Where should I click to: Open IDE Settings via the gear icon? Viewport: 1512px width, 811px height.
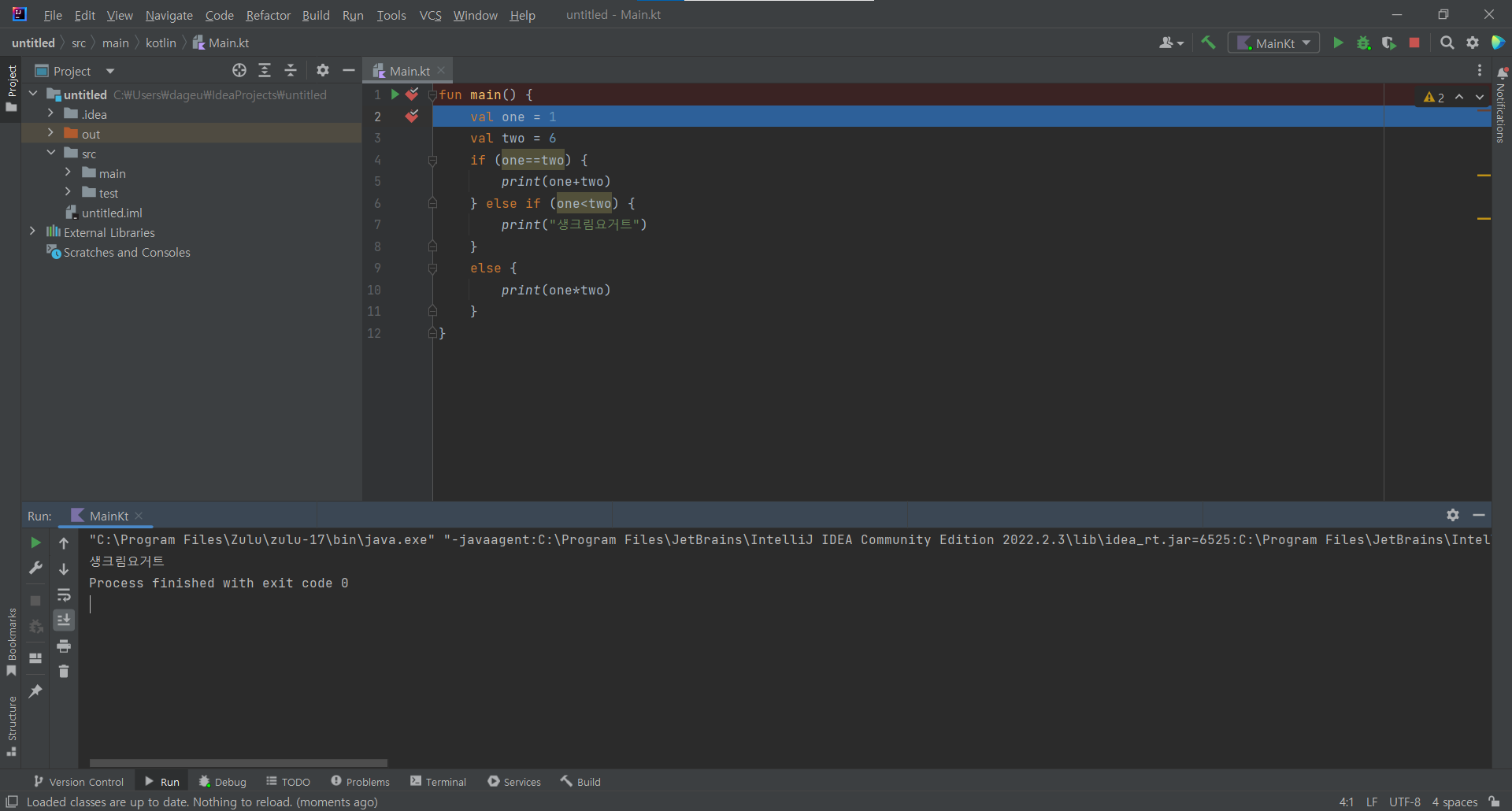click(1473, 43)
